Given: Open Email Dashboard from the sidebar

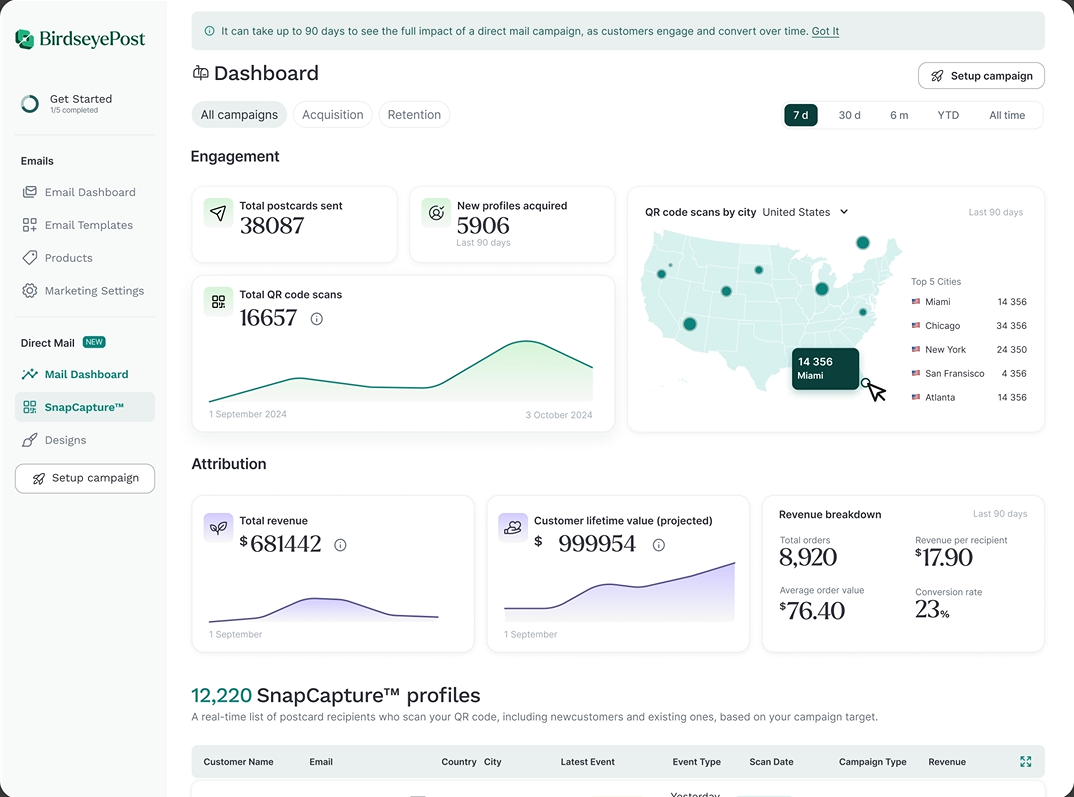Looking at the screenshot, I should pyautogui.click(x=89, y=192).
